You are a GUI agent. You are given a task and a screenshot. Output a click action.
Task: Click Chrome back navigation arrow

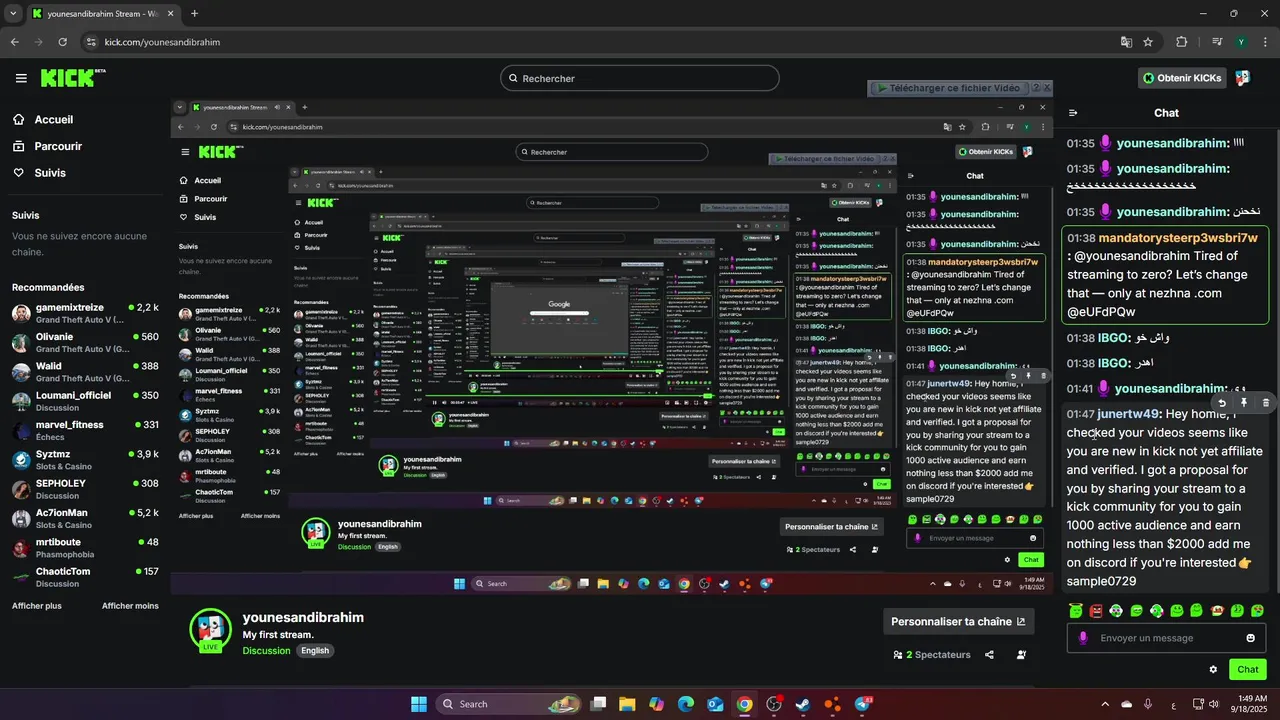14,42
